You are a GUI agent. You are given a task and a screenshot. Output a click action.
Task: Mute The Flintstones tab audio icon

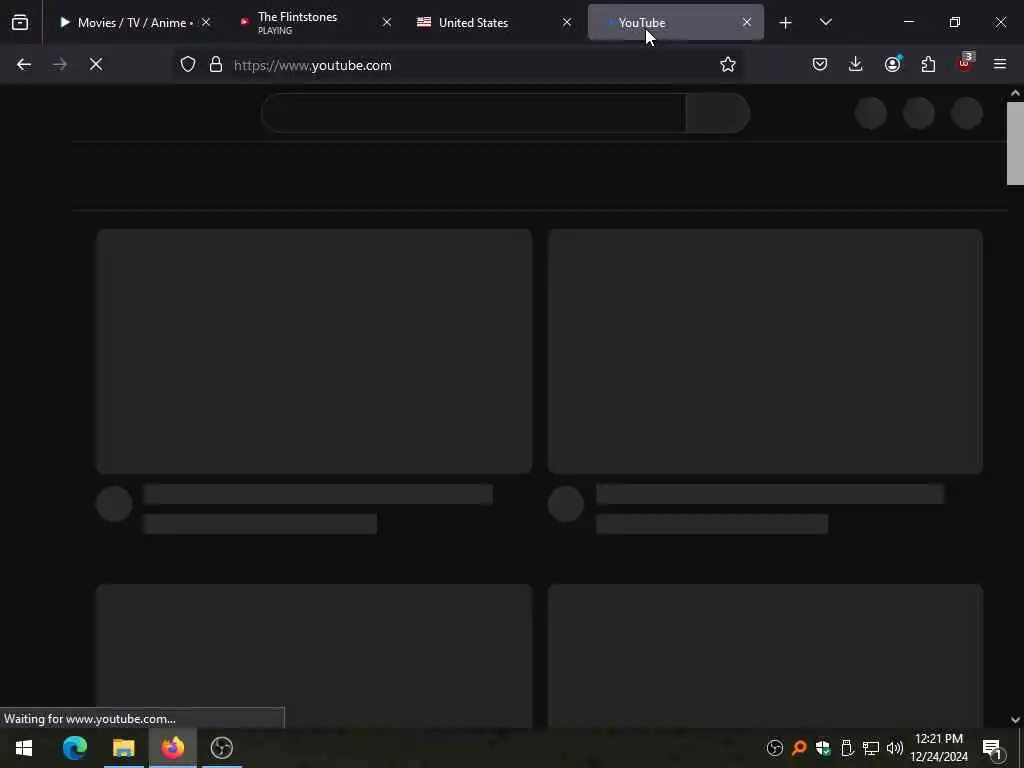tap(245, 22)
